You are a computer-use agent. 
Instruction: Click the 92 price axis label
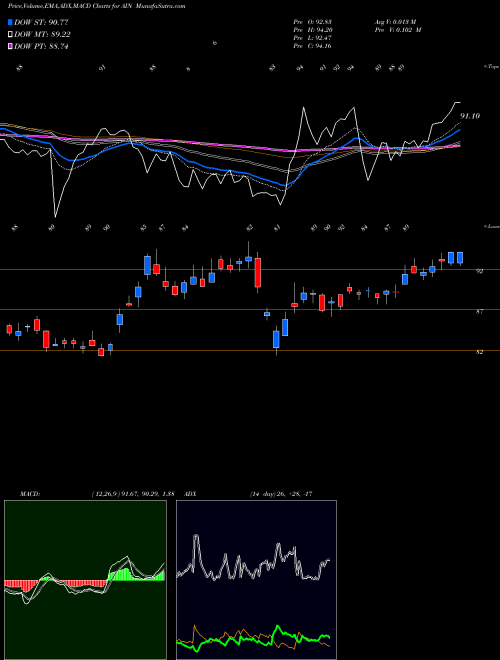coord(479,271)
